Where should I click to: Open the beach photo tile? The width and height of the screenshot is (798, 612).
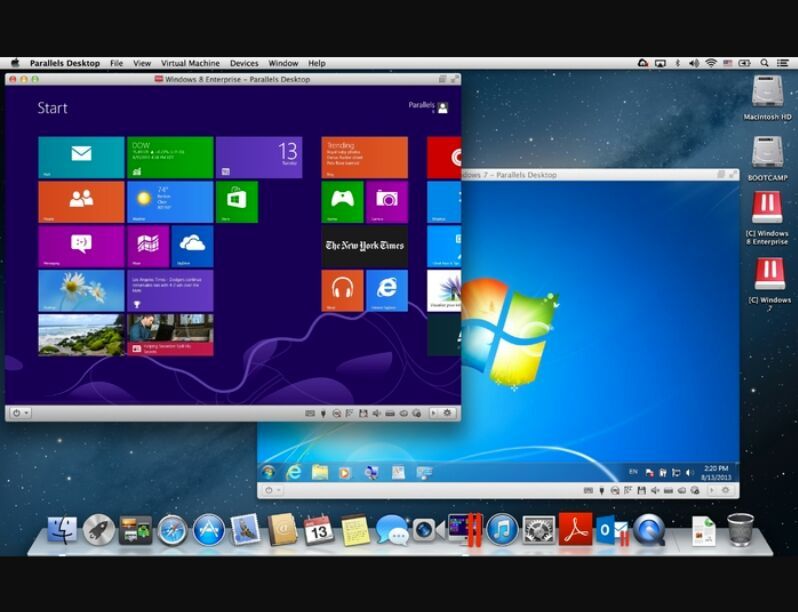point(81,335)
